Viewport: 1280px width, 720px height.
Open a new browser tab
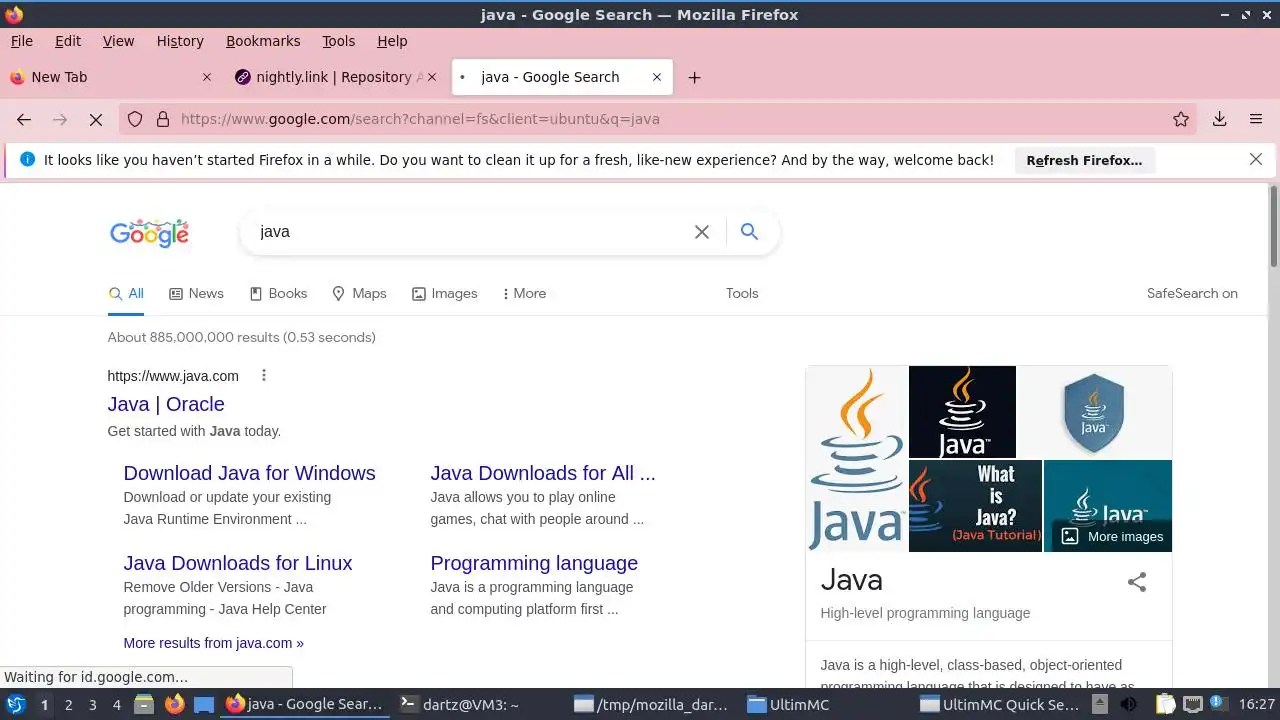pos(694,77)
